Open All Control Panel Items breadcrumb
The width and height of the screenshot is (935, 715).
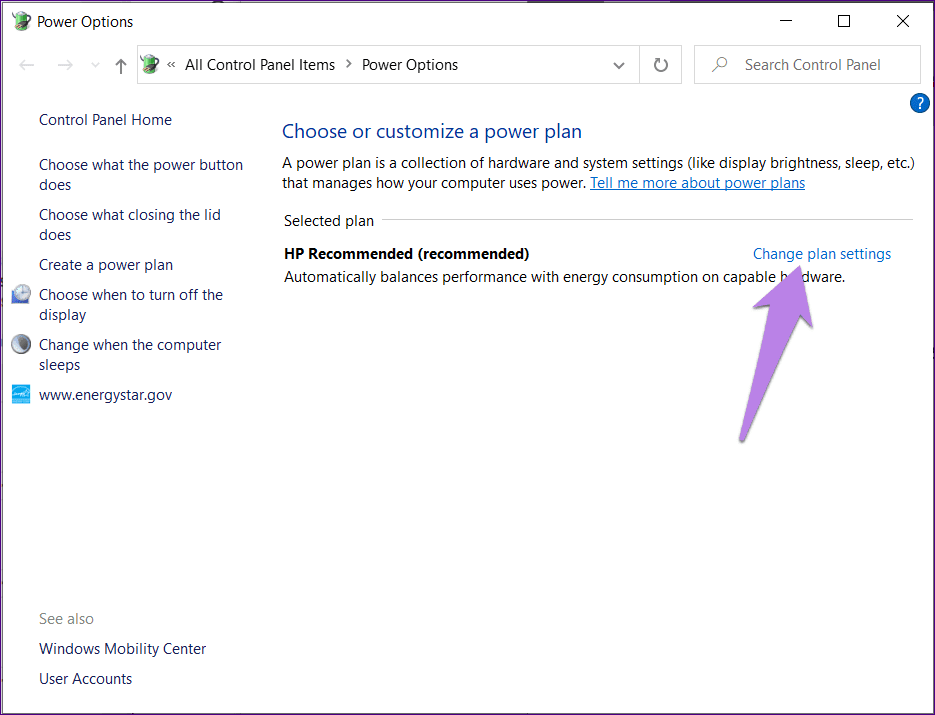pos(260,64)
